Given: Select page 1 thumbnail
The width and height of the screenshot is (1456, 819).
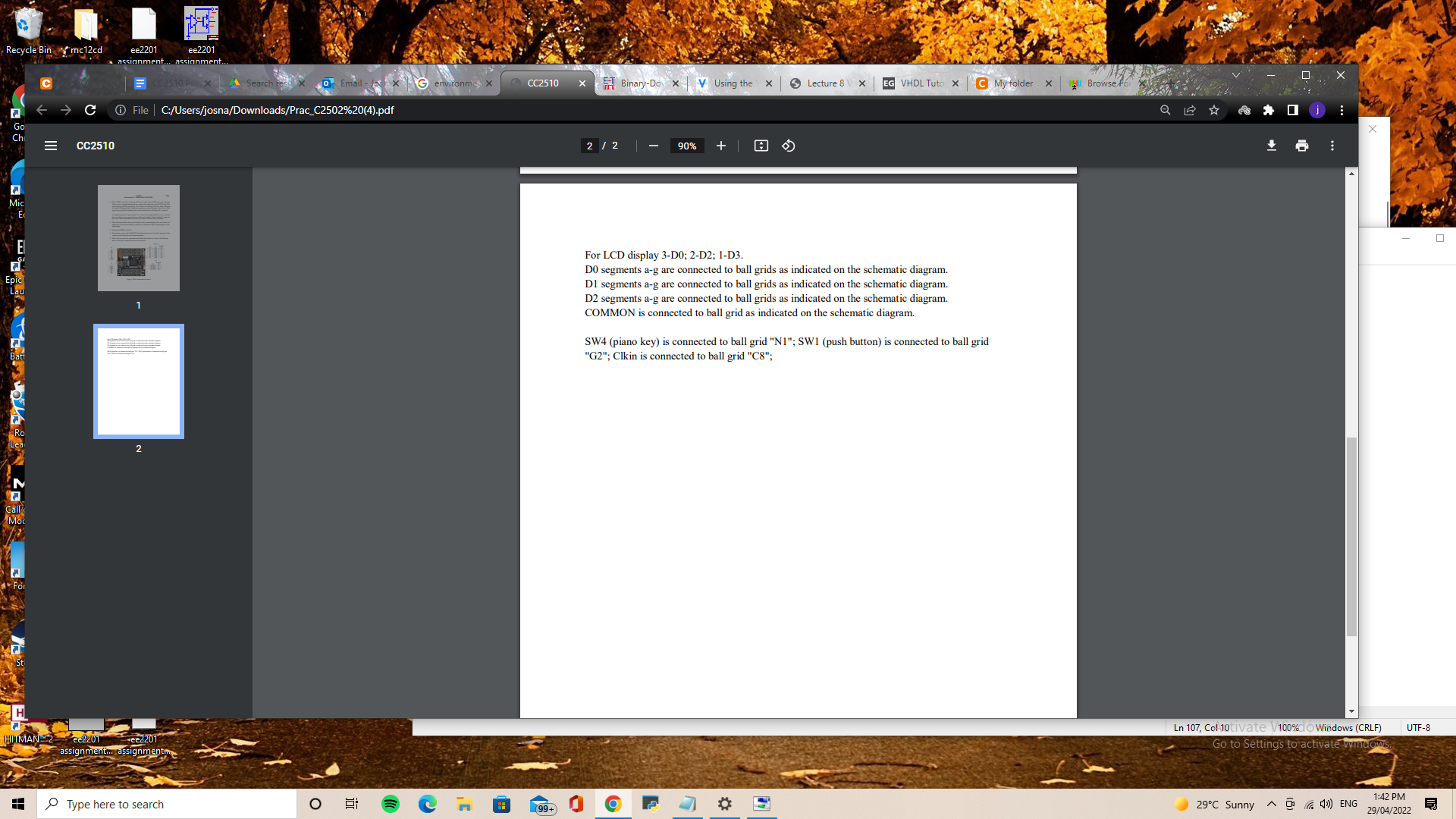Looking at the screenshot, I should pos(139,238).
